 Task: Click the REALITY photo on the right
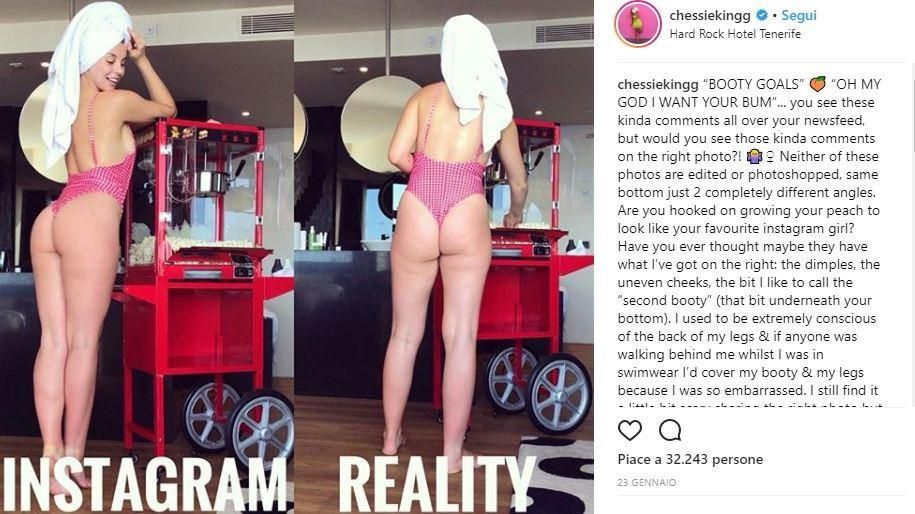point(444,257)
